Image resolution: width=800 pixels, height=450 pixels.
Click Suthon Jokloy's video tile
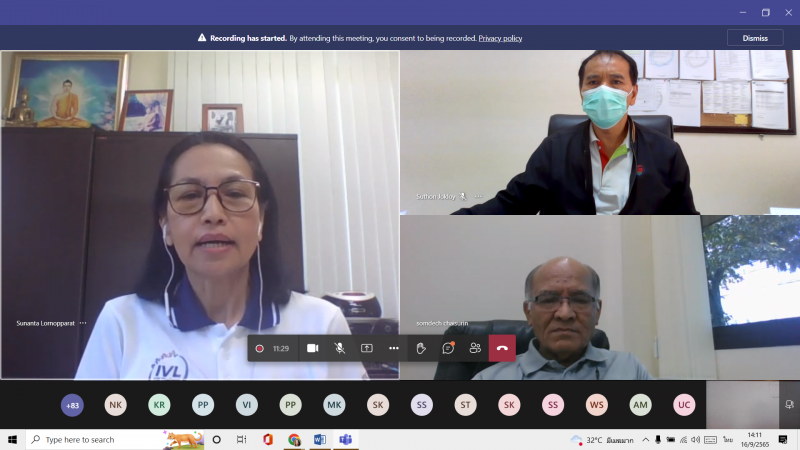[x=600, y=132]
